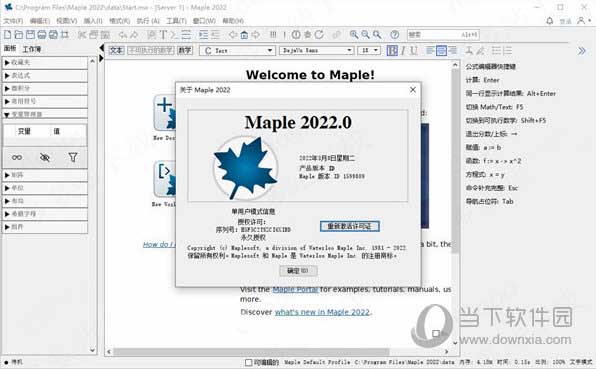Toggle the editable checkbox in status bar
The height and width of the screenshot is (369, 596).
click(249, 363)
